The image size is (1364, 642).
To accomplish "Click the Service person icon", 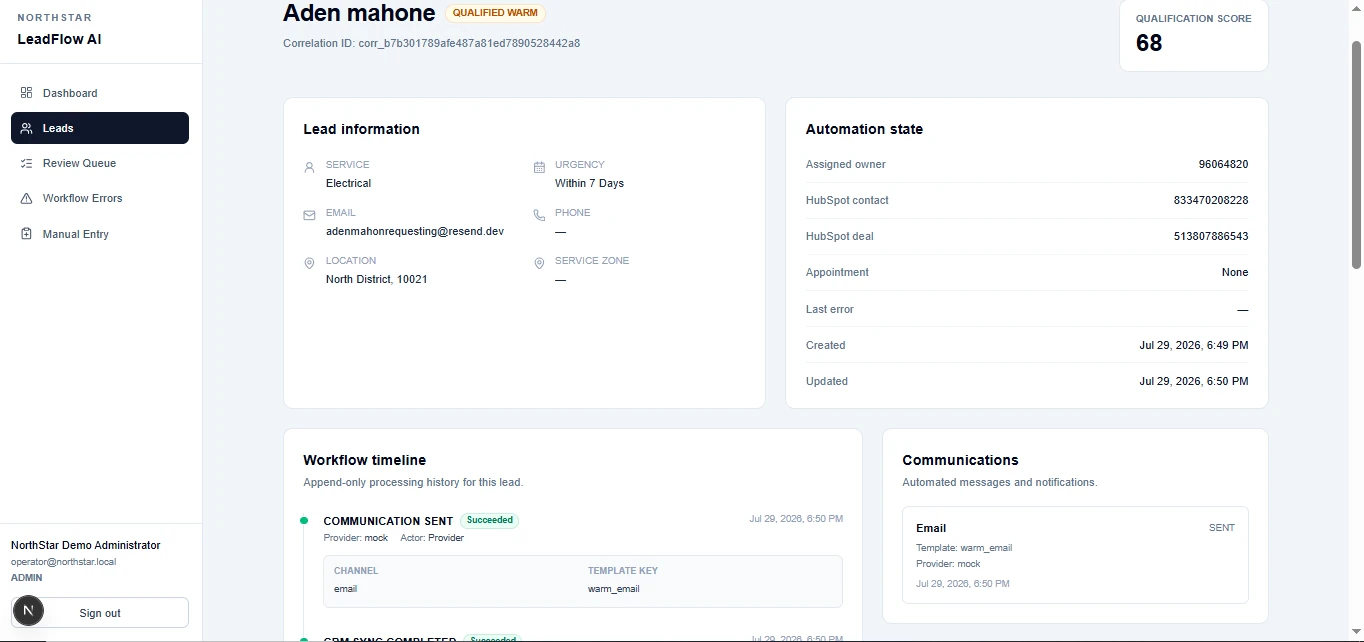I will click(x=309, y=168).
